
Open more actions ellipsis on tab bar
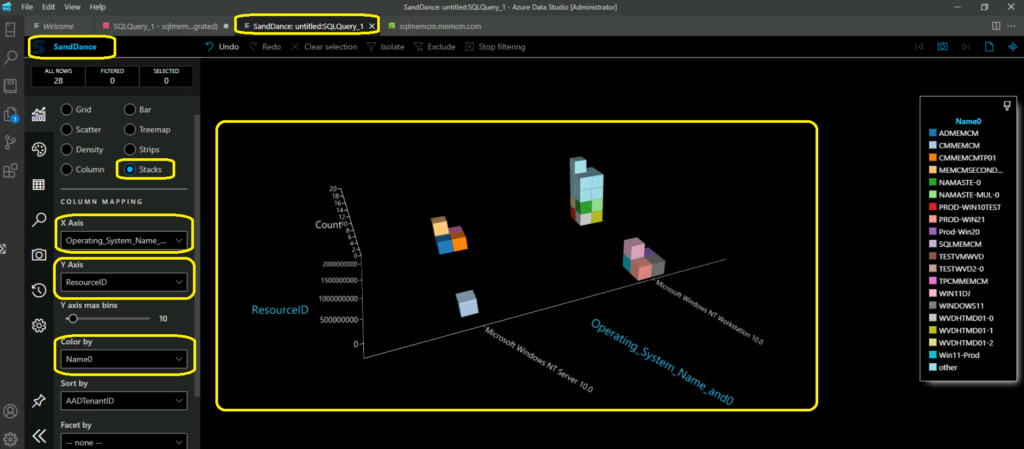click(1013, 26)
